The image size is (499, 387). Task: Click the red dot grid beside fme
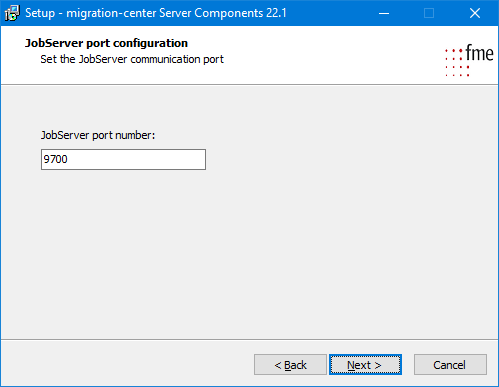[455, 63]
